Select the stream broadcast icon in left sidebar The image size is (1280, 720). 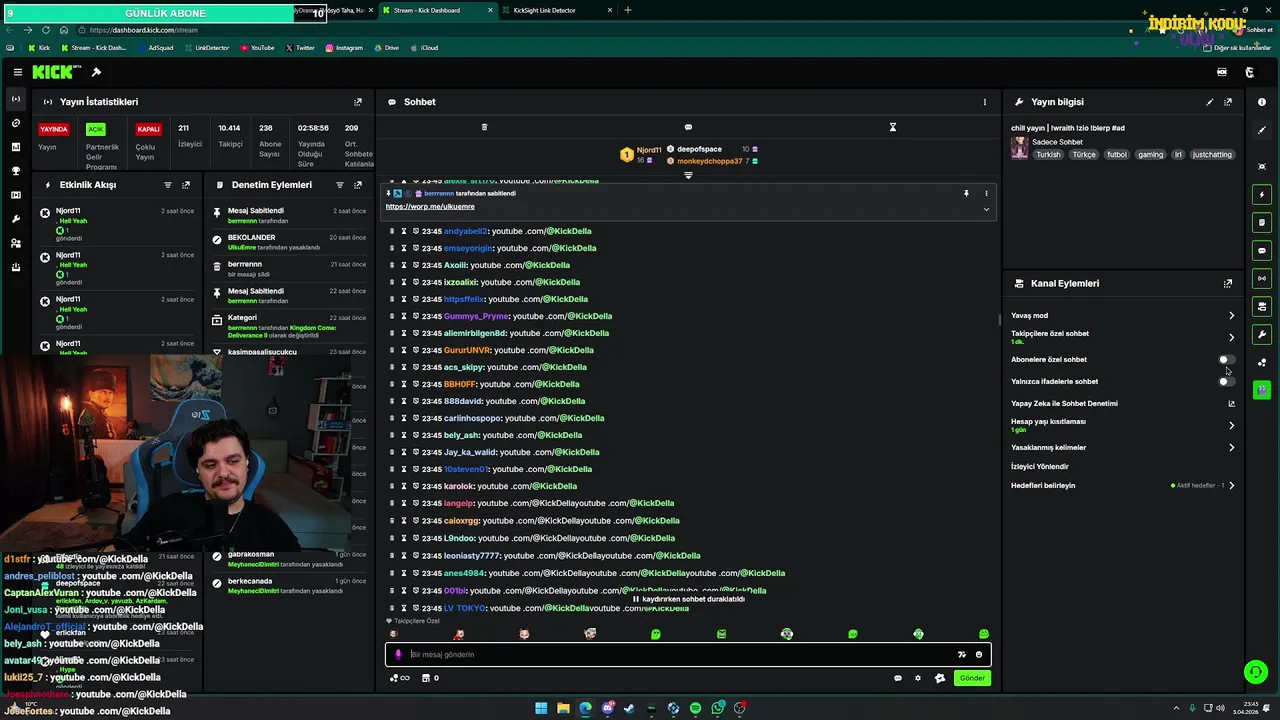[15, 99]
